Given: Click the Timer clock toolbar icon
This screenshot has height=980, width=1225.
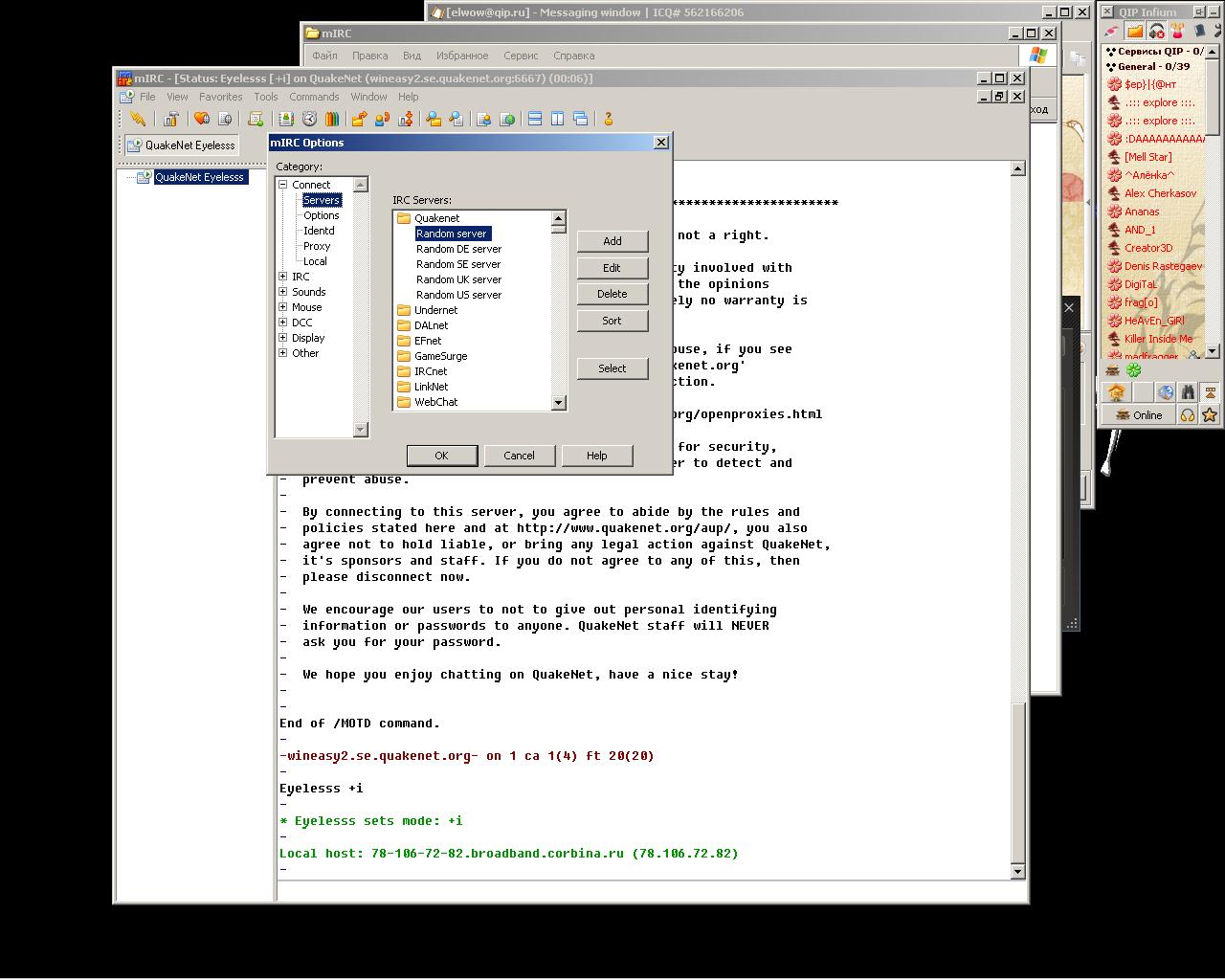Looking at the screenshot, I should pyautogui.click(x=309, y=119).
